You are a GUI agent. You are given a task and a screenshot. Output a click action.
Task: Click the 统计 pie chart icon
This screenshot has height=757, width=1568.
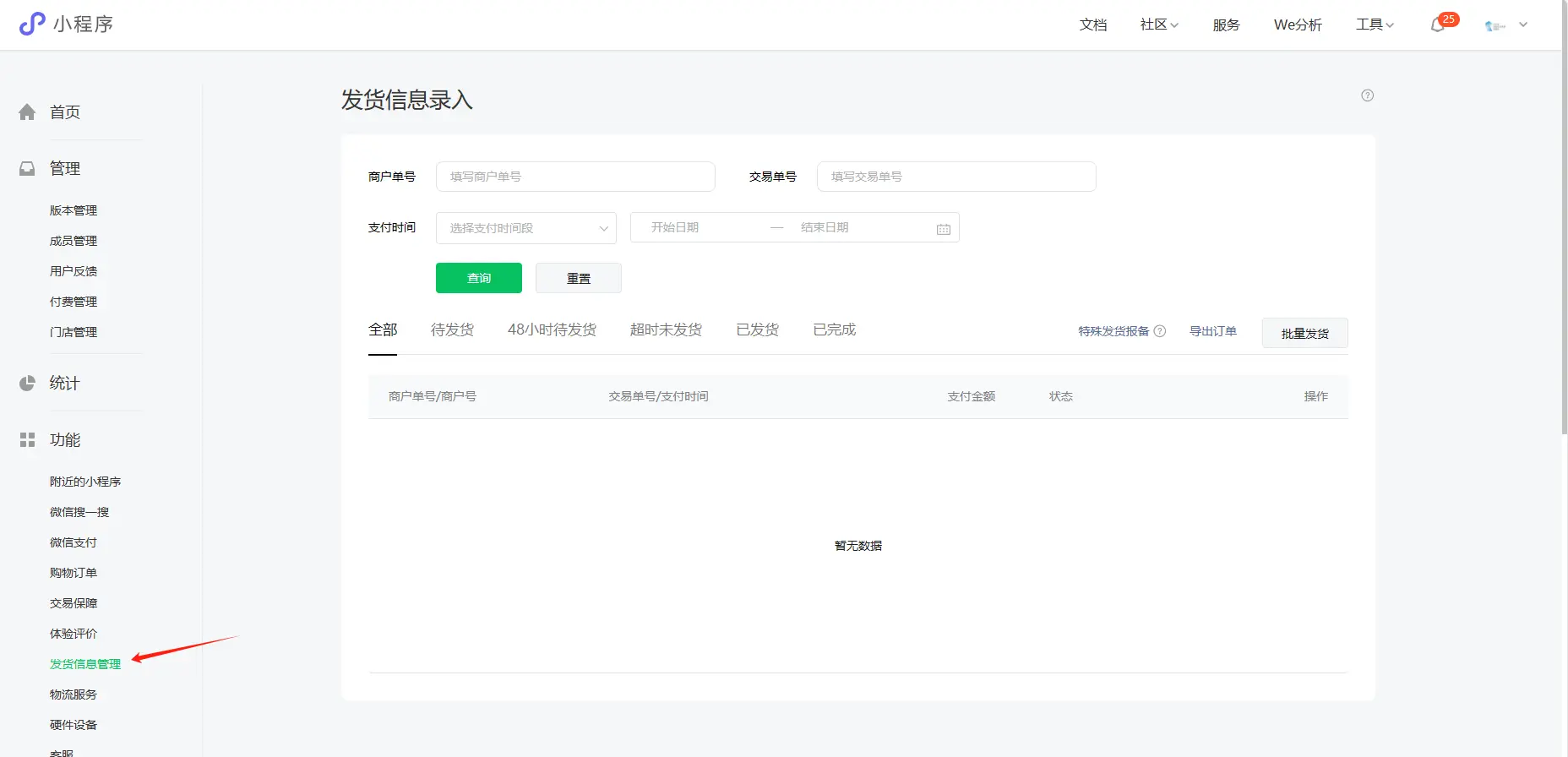27,384
